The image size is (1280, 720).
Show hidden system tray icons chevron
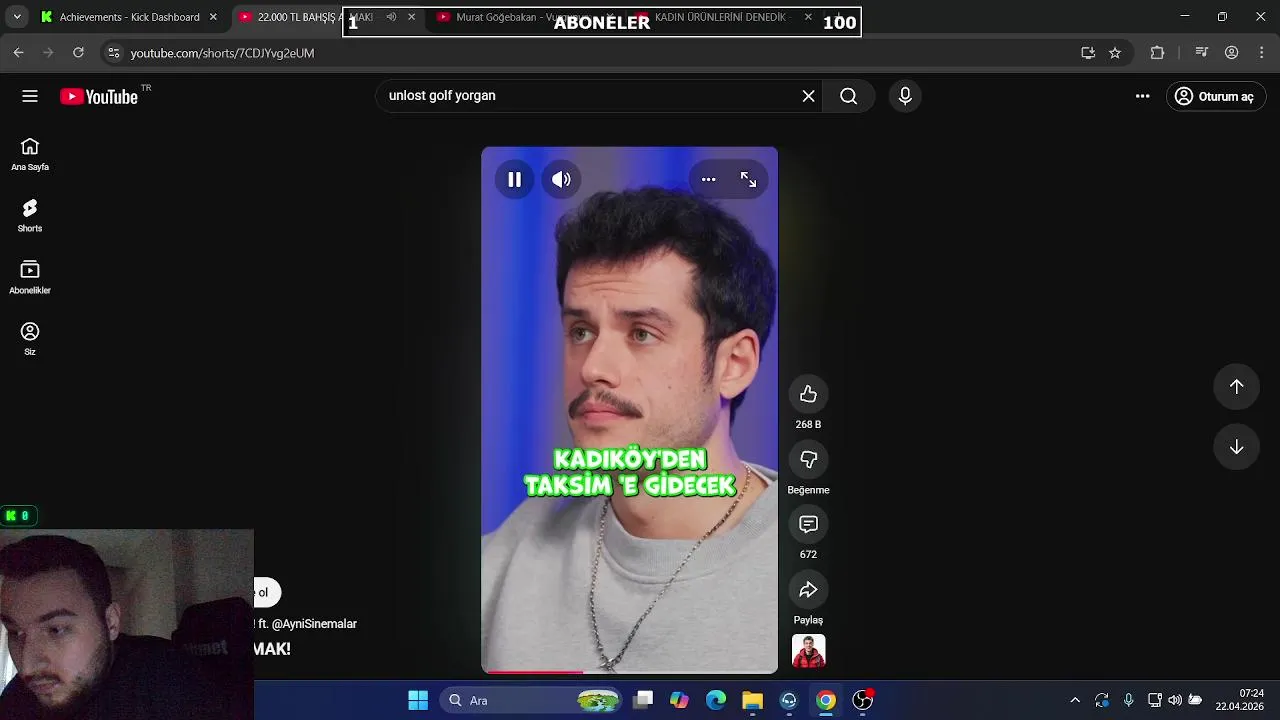[1075, 700]
